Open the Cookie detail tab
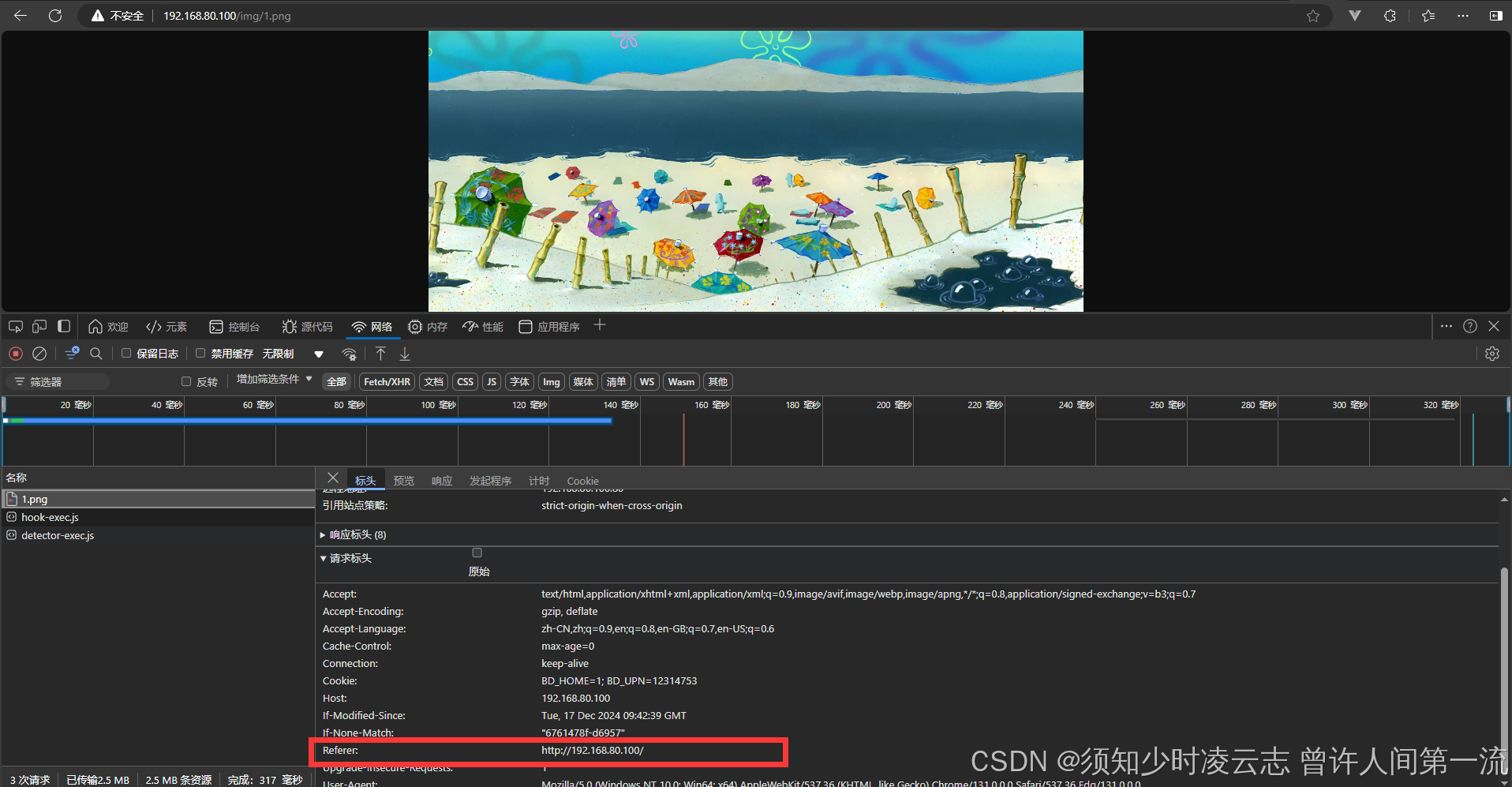Screen dimensions: 1512x787 tap(583, 481)
